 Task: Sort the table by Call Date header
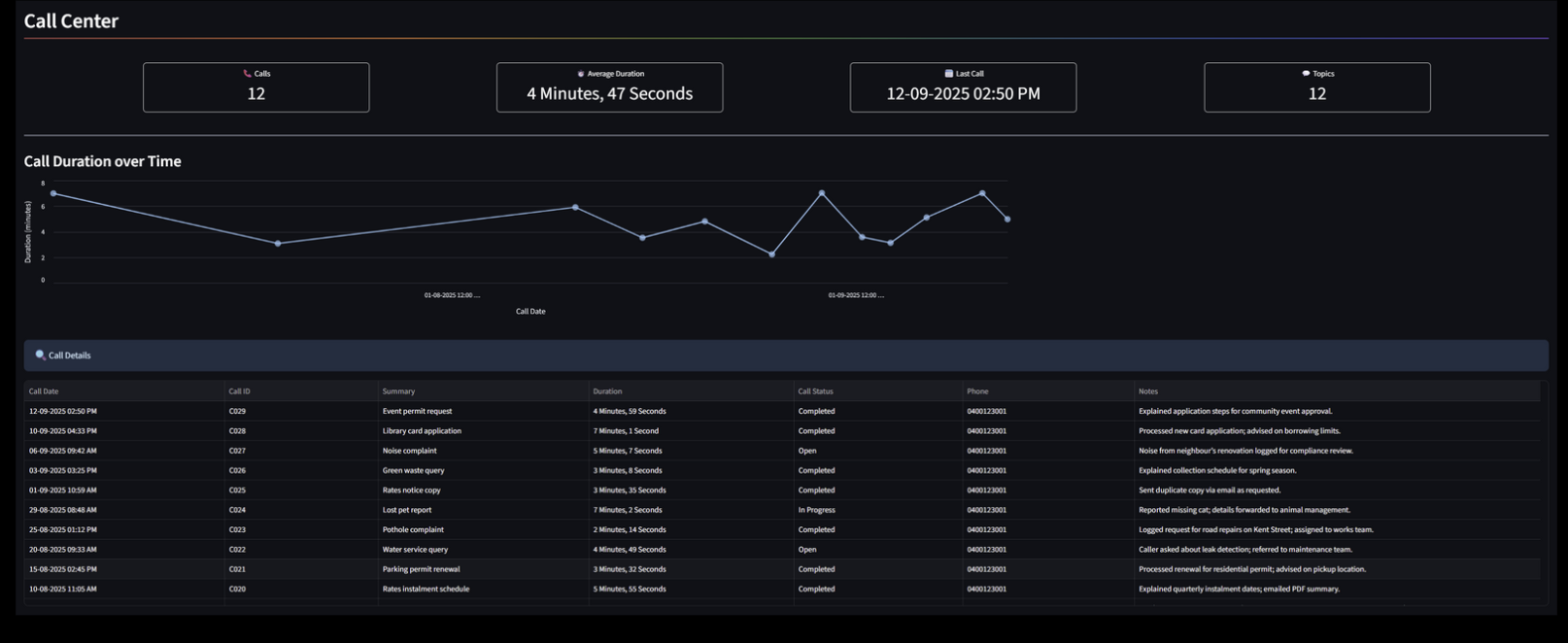click(x=44, y=391)
